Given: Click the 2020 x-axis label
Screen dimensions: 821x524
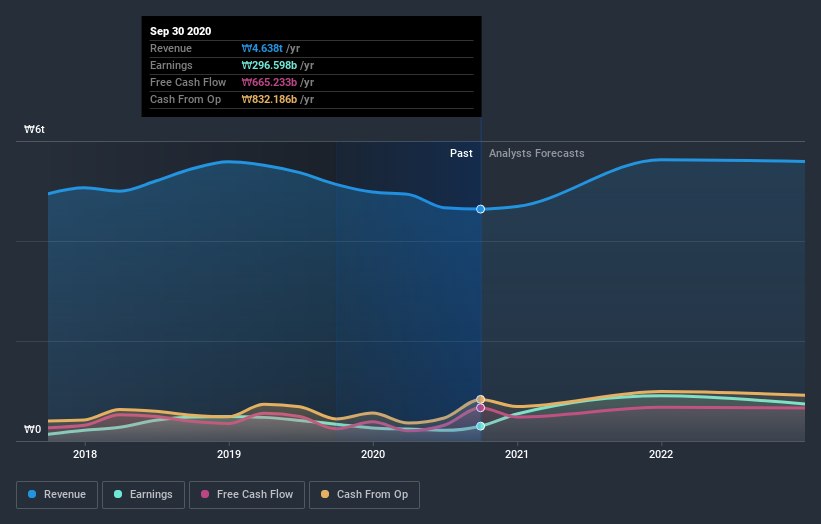Looking at the screenshot, I should pos(373,454).
